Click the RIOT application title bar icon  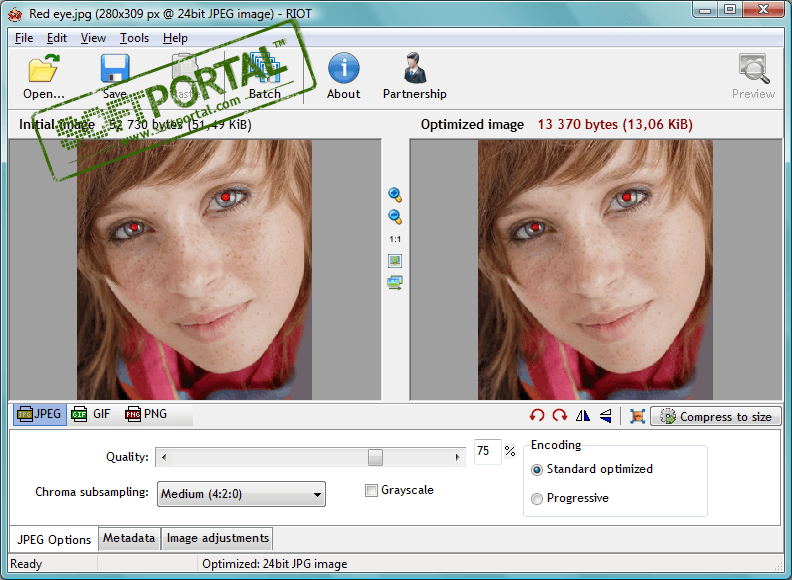click(15, 14)
